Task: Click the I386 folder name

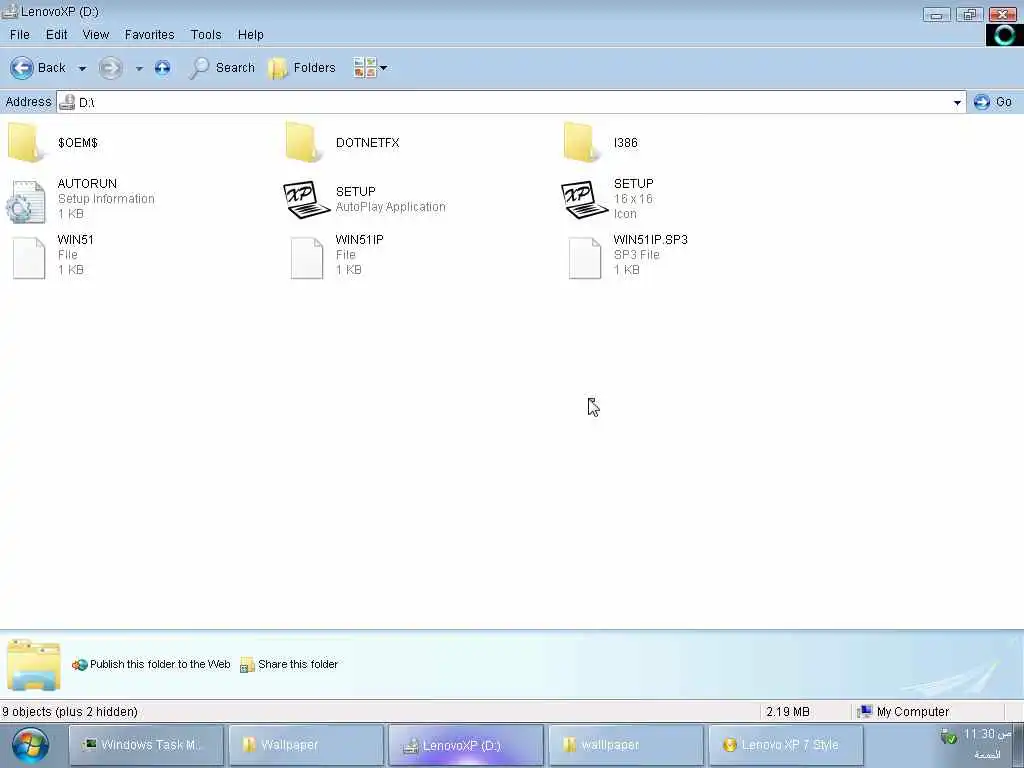Action: pos(626,142)
